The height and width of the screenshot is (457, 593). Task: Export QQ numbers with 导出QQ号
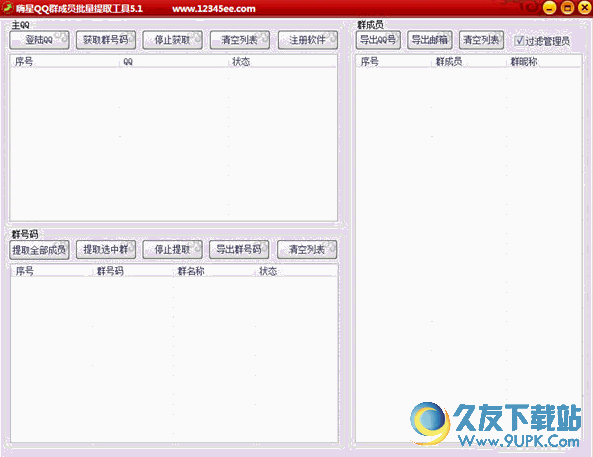pyautogui.click(x=378, y=40)
